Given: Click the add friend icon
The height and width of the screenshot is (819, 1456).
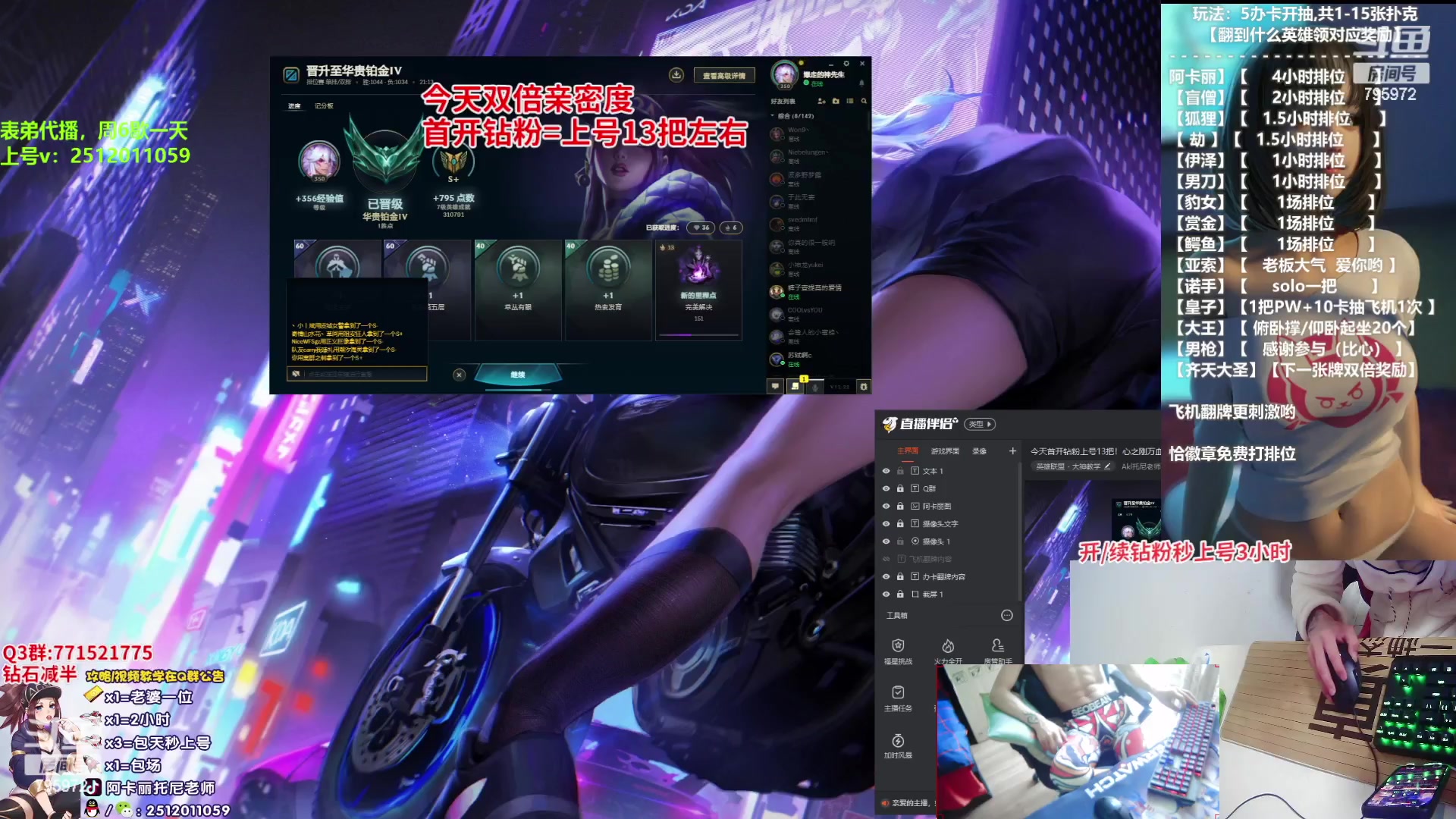Looking at the screenshot, I should click(821, 101).
